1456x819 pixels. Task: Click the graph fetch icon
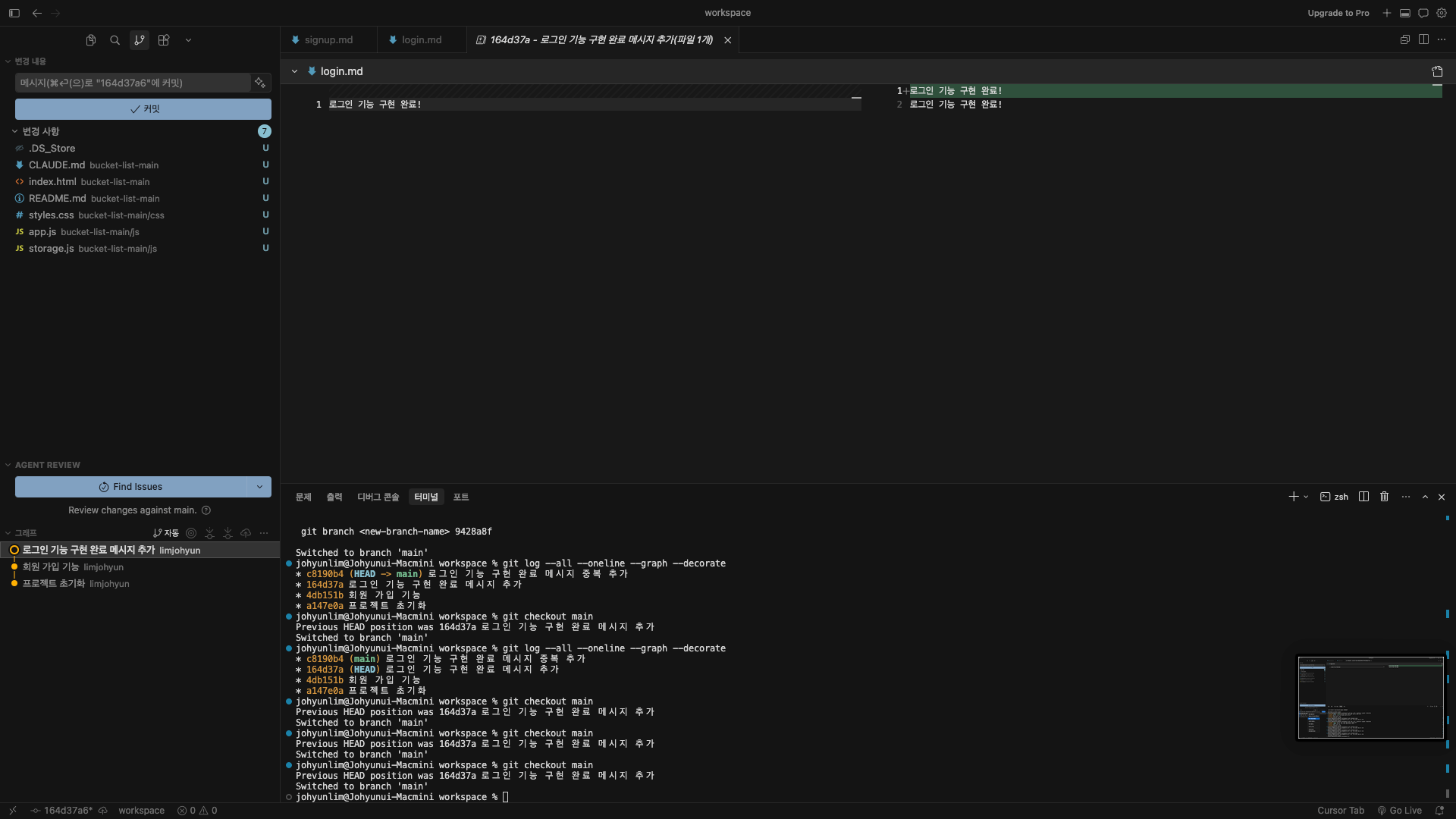coord(209,533)
